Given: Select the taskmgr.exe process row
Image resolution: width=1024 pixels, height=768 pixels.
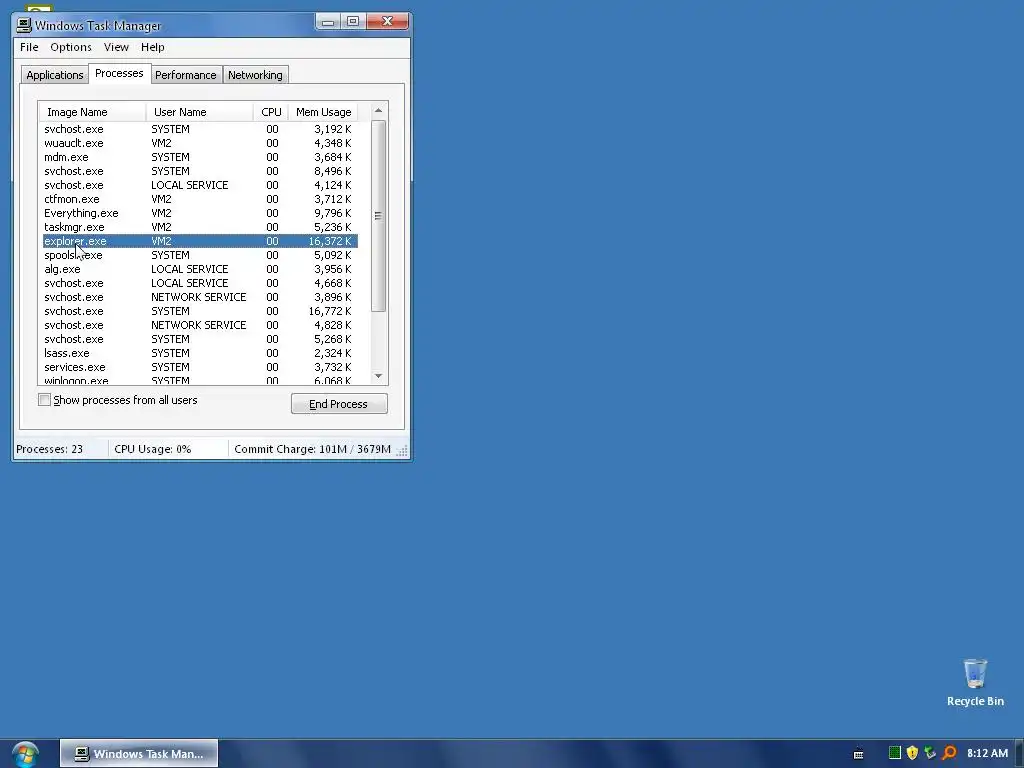Looking at the screenshot, I should [x=200, y=227].
